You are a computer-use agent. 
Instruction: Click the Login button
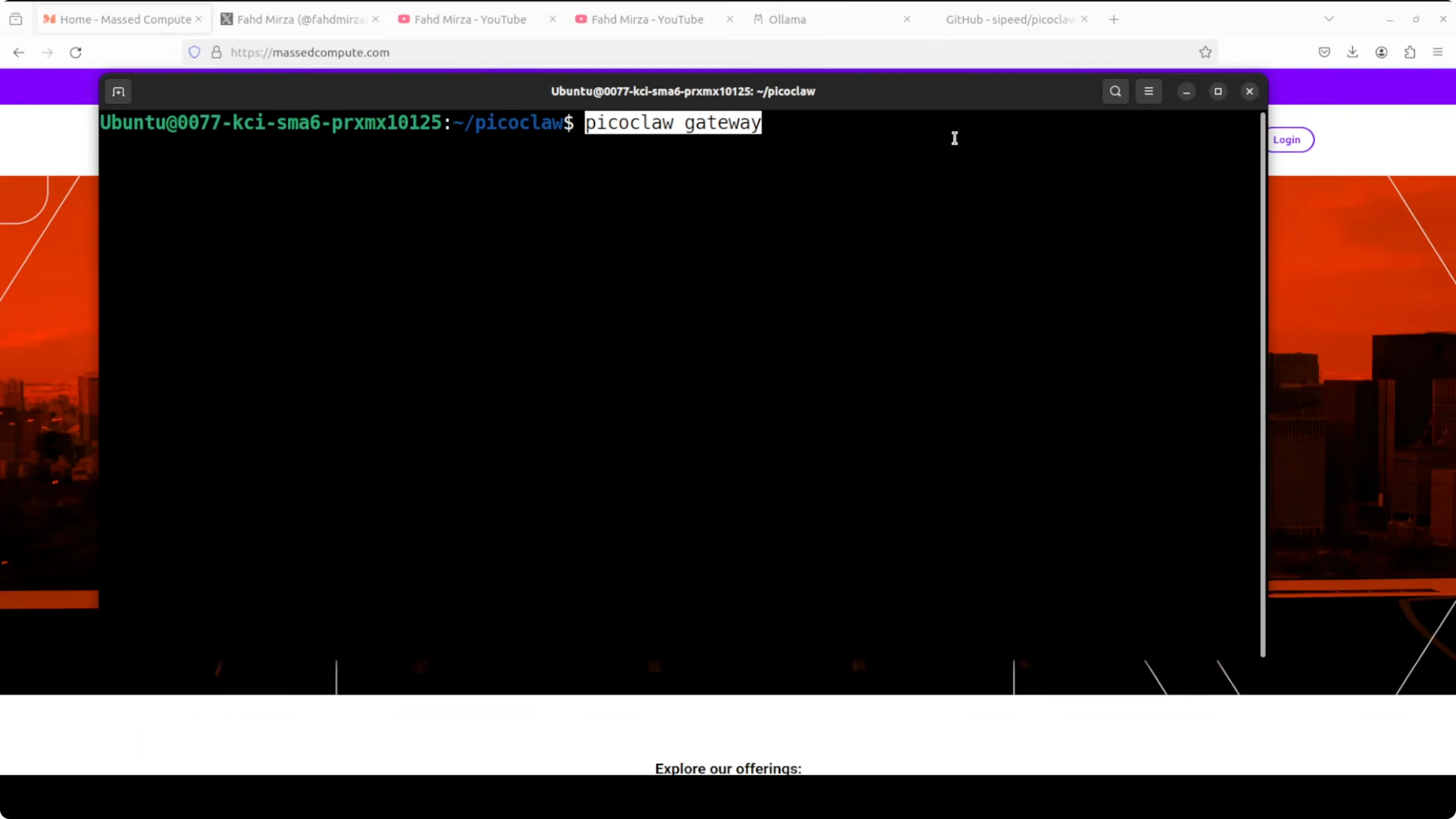pyautogui.click(x=1286, y=140)
